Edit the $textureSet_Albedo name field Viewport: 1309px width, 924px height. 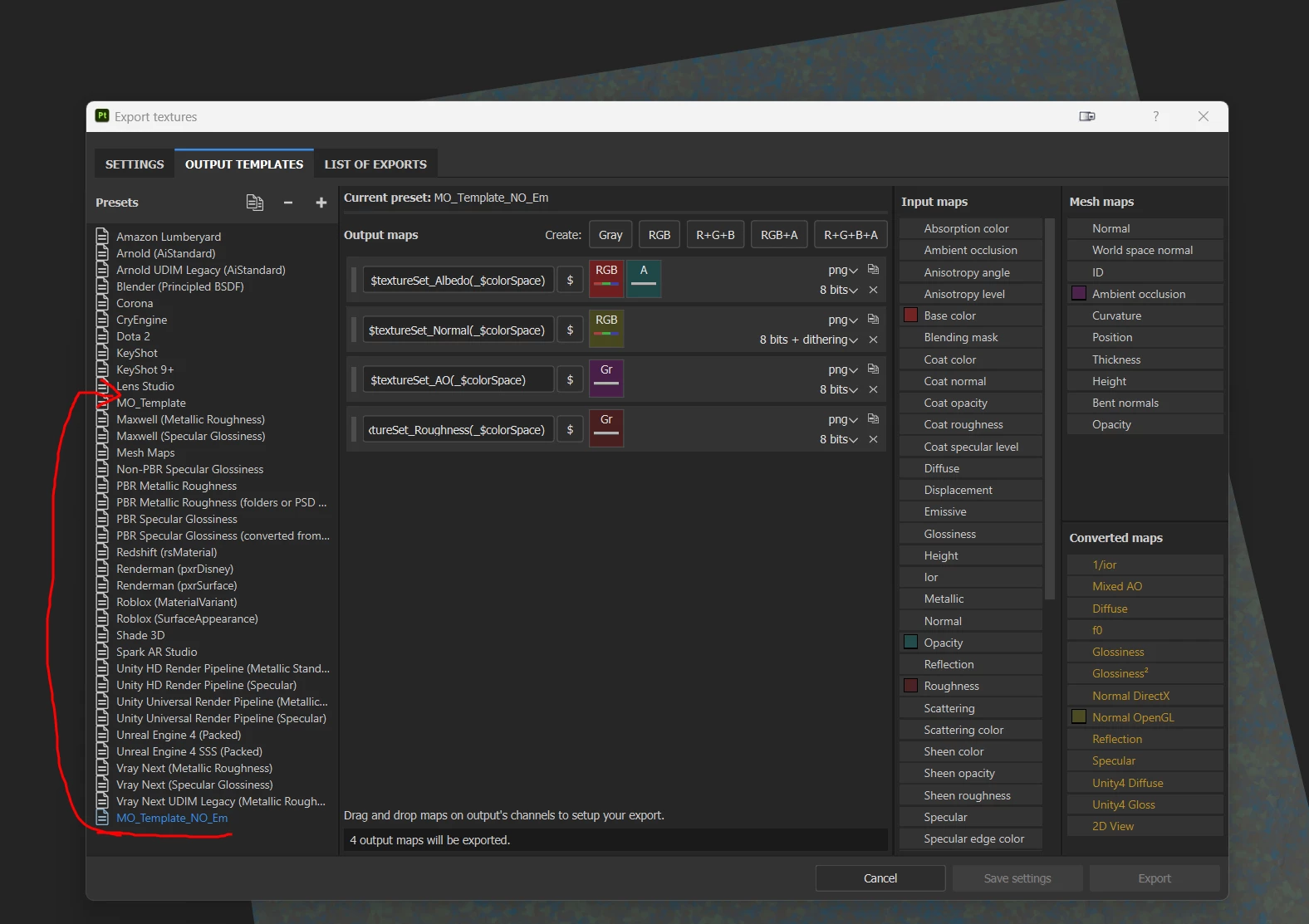click(458, 281)
